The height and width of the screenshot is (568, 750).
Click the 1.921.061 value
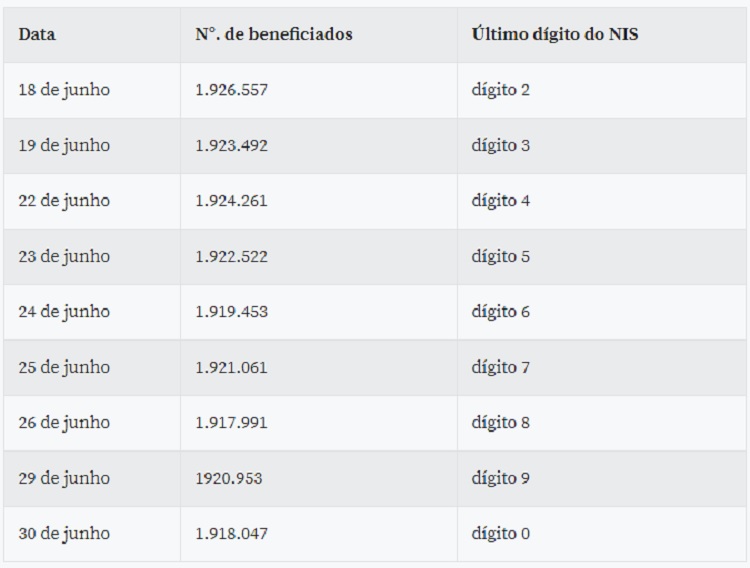232,368
